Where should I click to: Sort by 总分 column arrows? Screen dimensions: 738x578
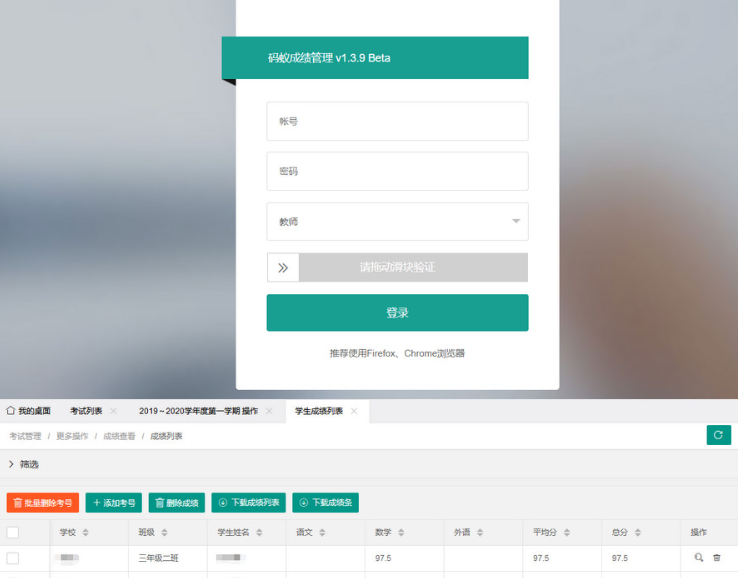pyautogui.click(x=639, y=533)
